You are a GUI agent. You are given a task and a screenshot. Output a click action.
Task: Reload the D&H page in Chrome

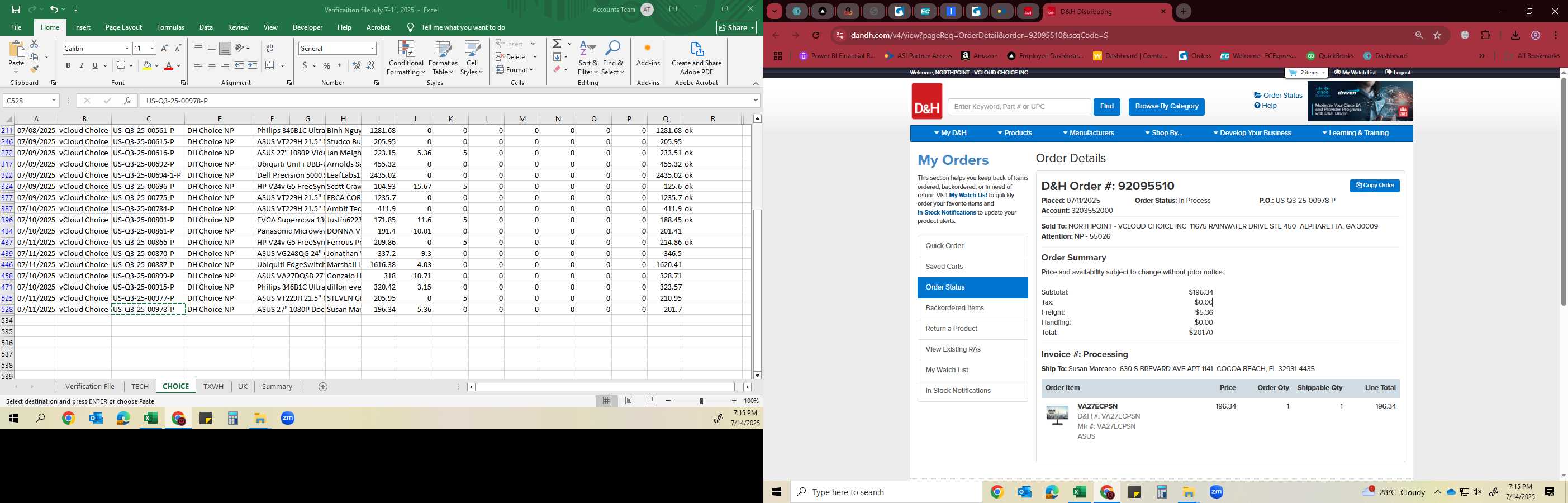(x=816, y=35)
